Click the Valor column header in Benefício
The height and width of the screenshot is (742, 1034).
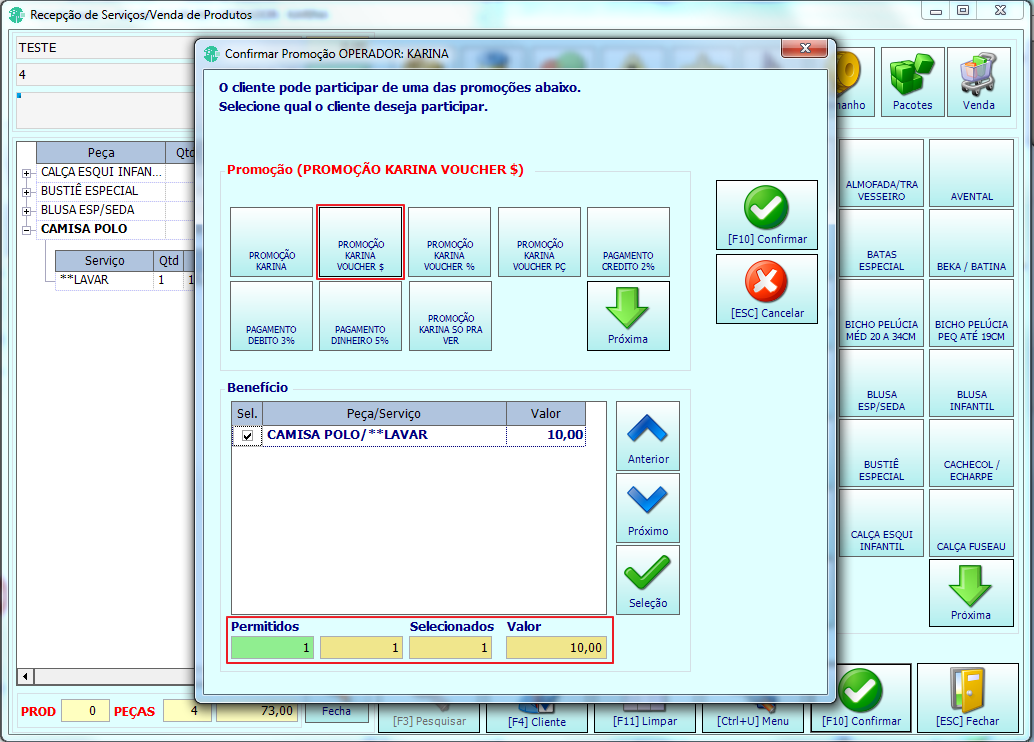545,414
